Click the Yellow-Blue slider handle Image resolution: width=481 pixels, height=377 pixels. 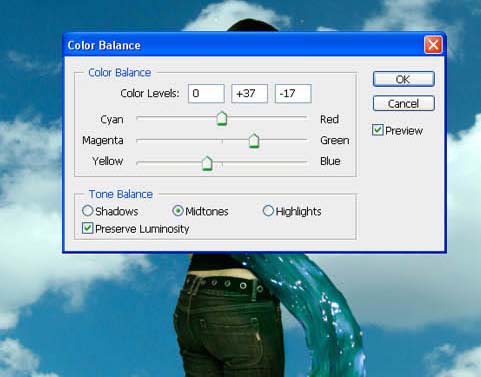pos(207,163)
